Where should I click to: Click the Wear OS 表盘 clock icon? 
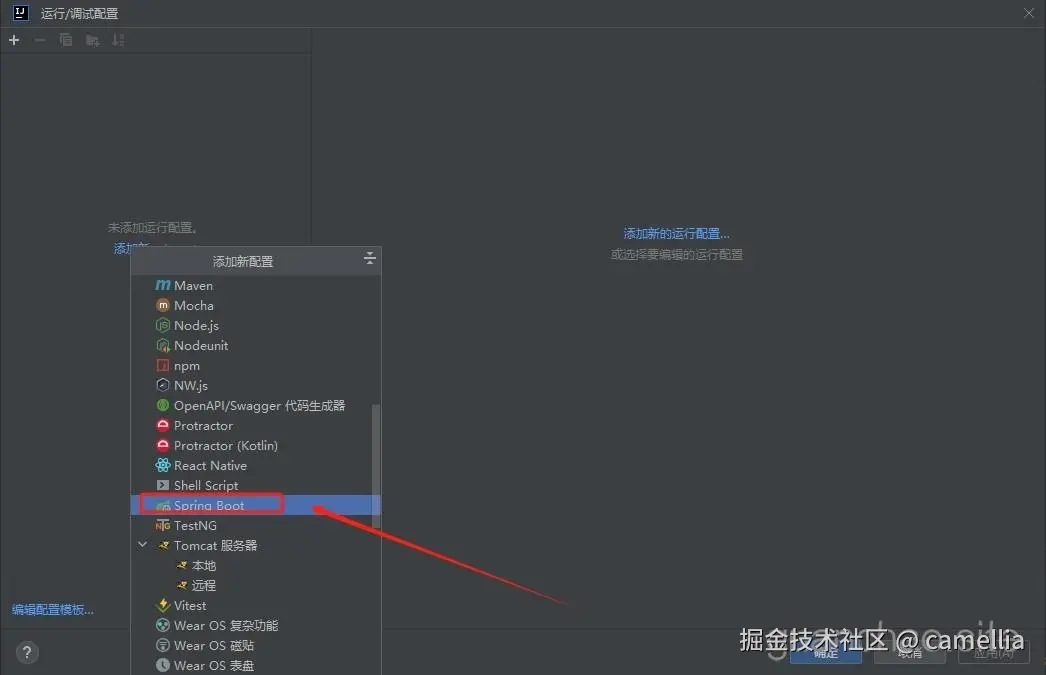[163, 666]
